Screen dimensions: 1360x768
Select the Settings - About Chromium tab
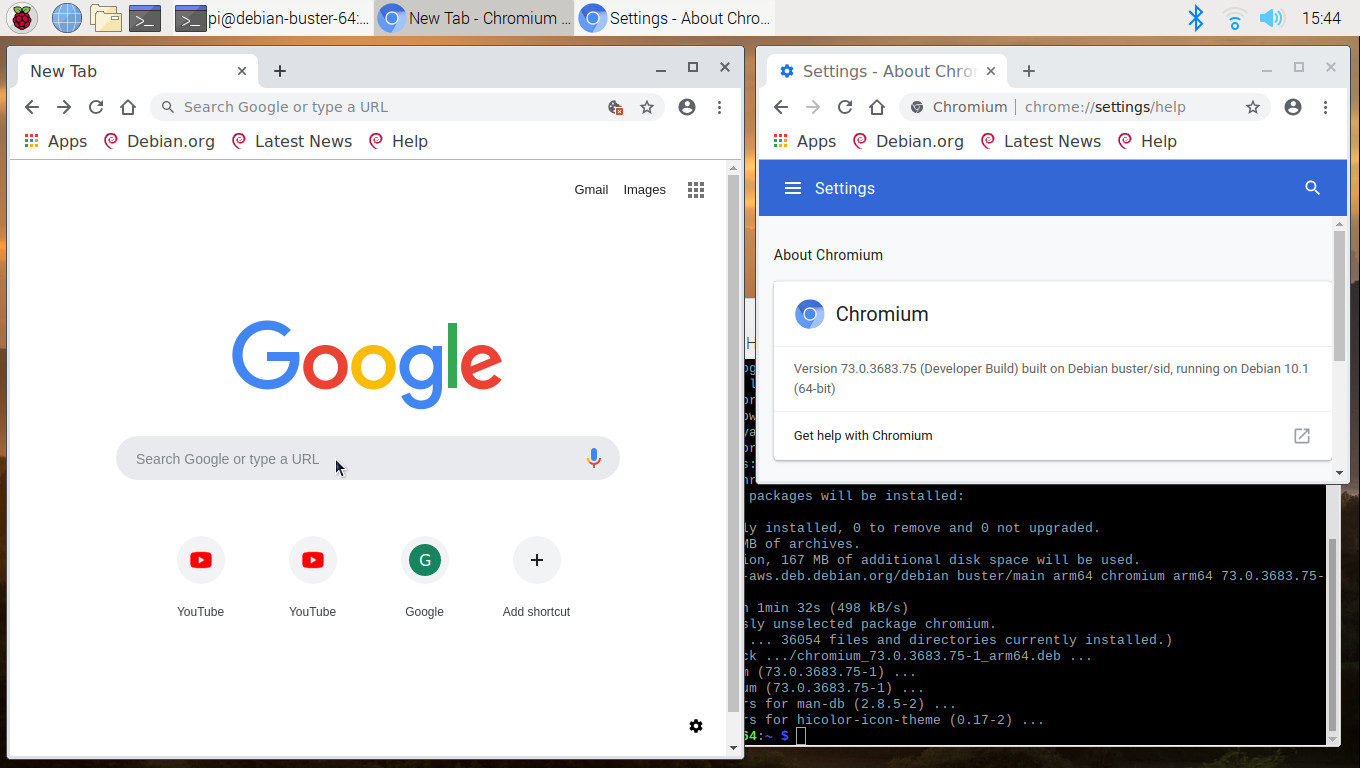point(887,71)
